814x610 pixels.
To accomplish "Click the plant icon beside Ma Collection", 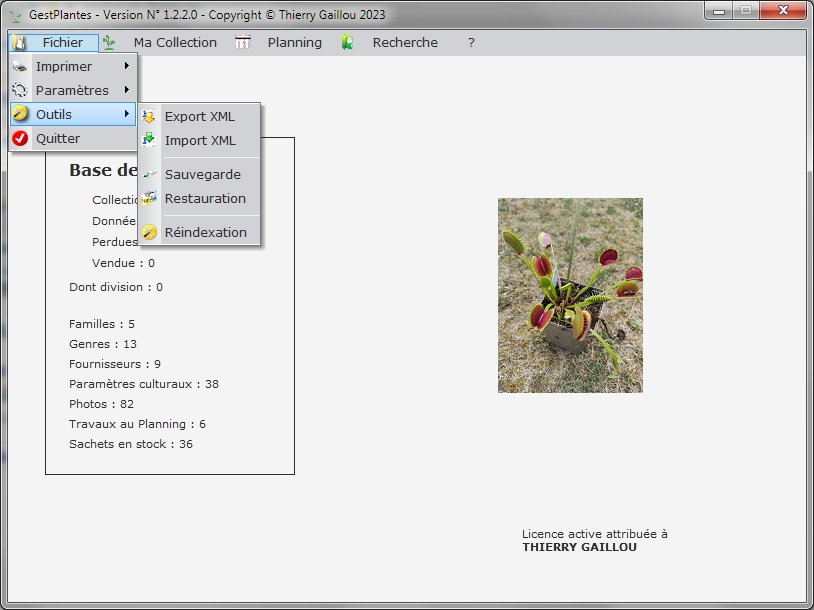I will 109,43.
